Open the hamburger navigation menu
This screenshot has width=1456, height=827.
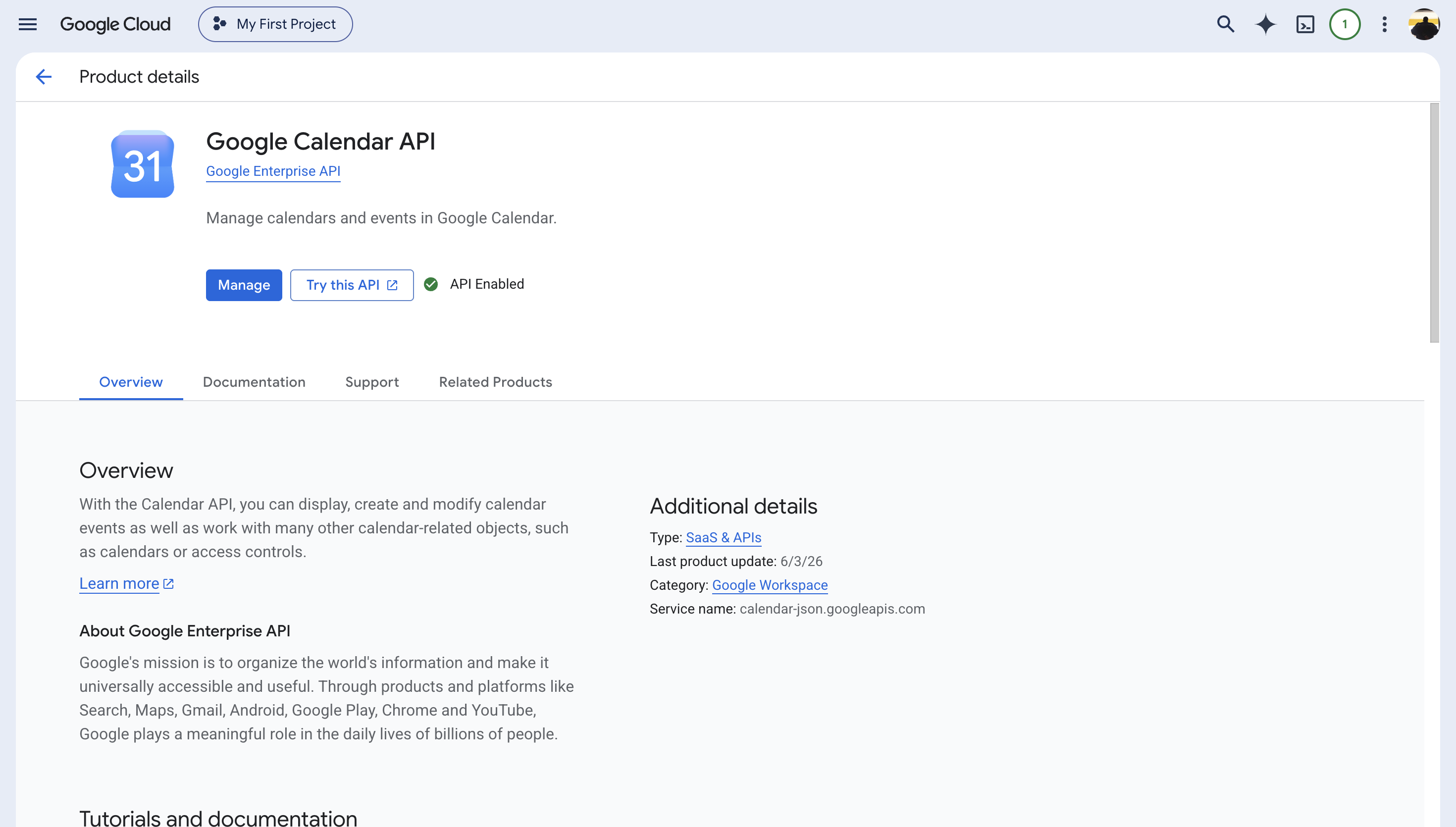27,24
